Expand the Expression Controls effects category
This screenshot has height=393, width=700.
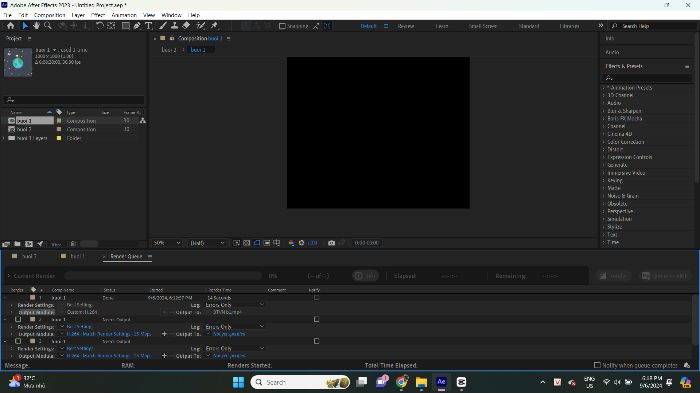coord(604,157)
